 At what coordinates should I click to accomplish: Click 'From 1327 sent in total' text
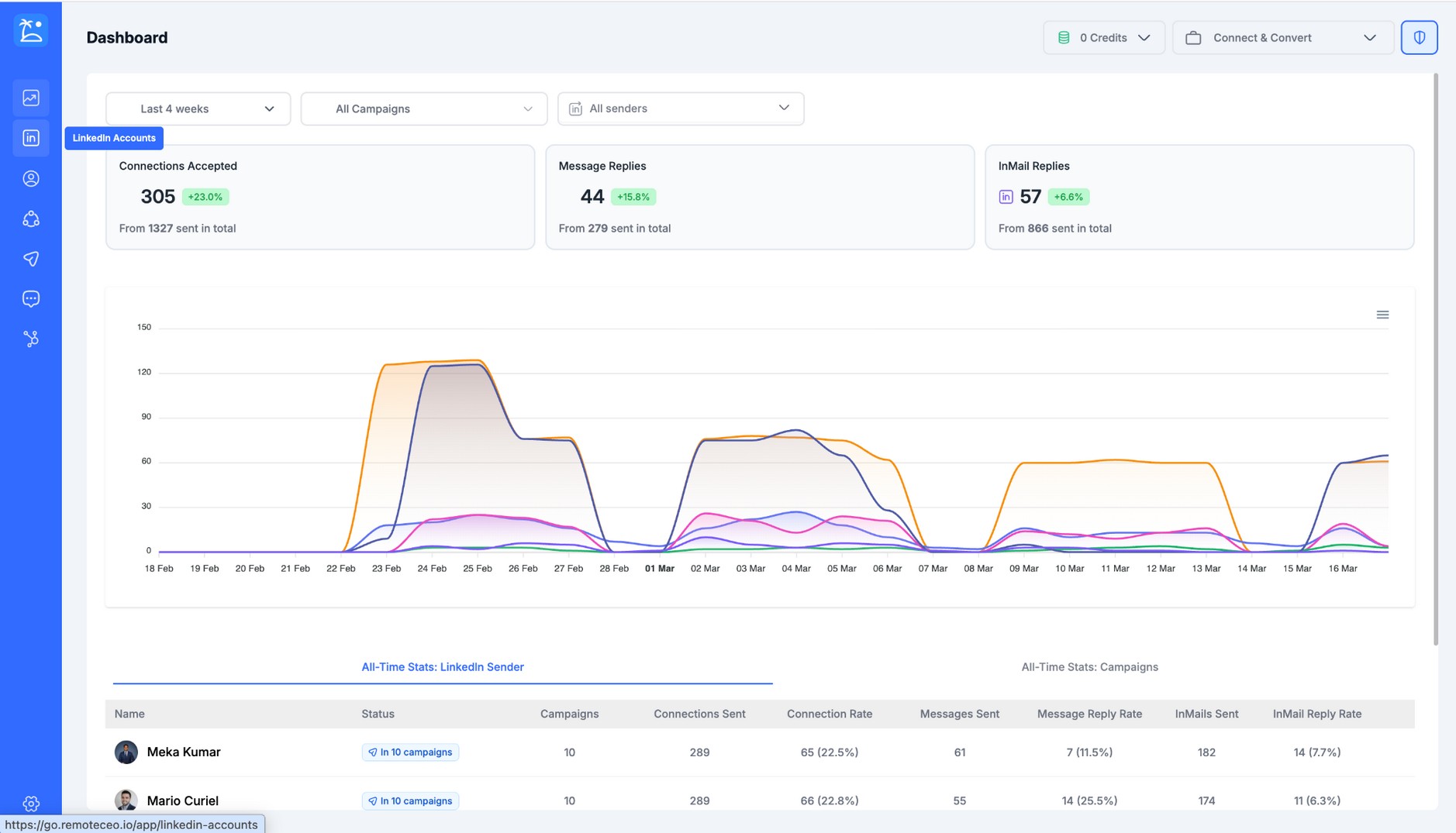coord(178,228)
